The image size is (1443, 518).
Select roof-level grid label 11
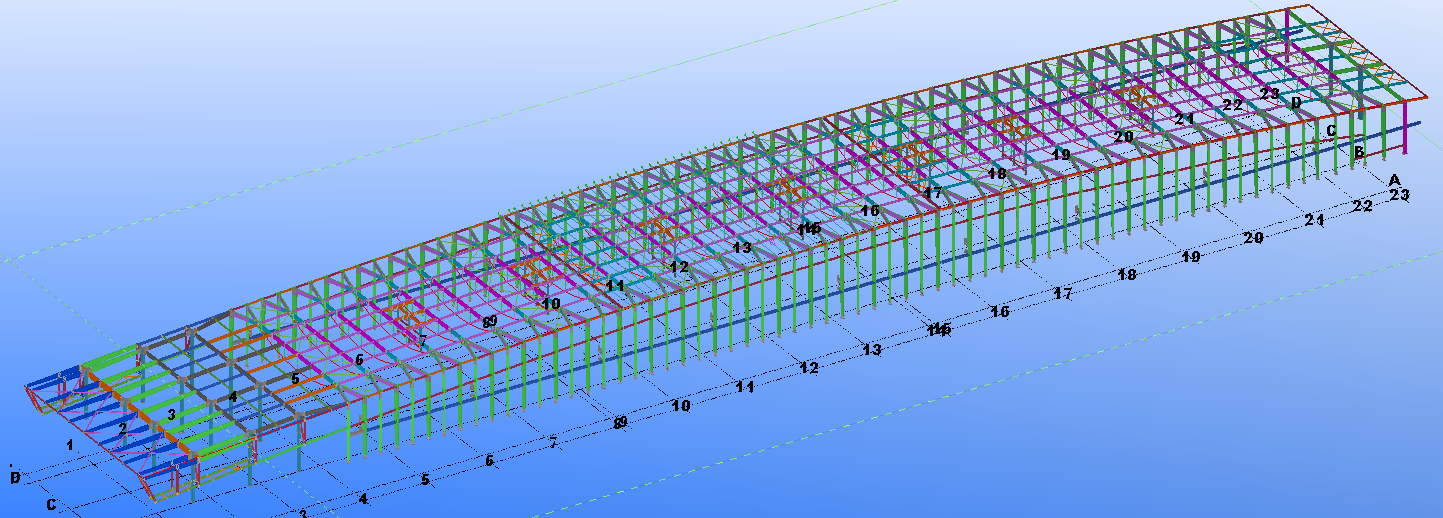point(615,285)
